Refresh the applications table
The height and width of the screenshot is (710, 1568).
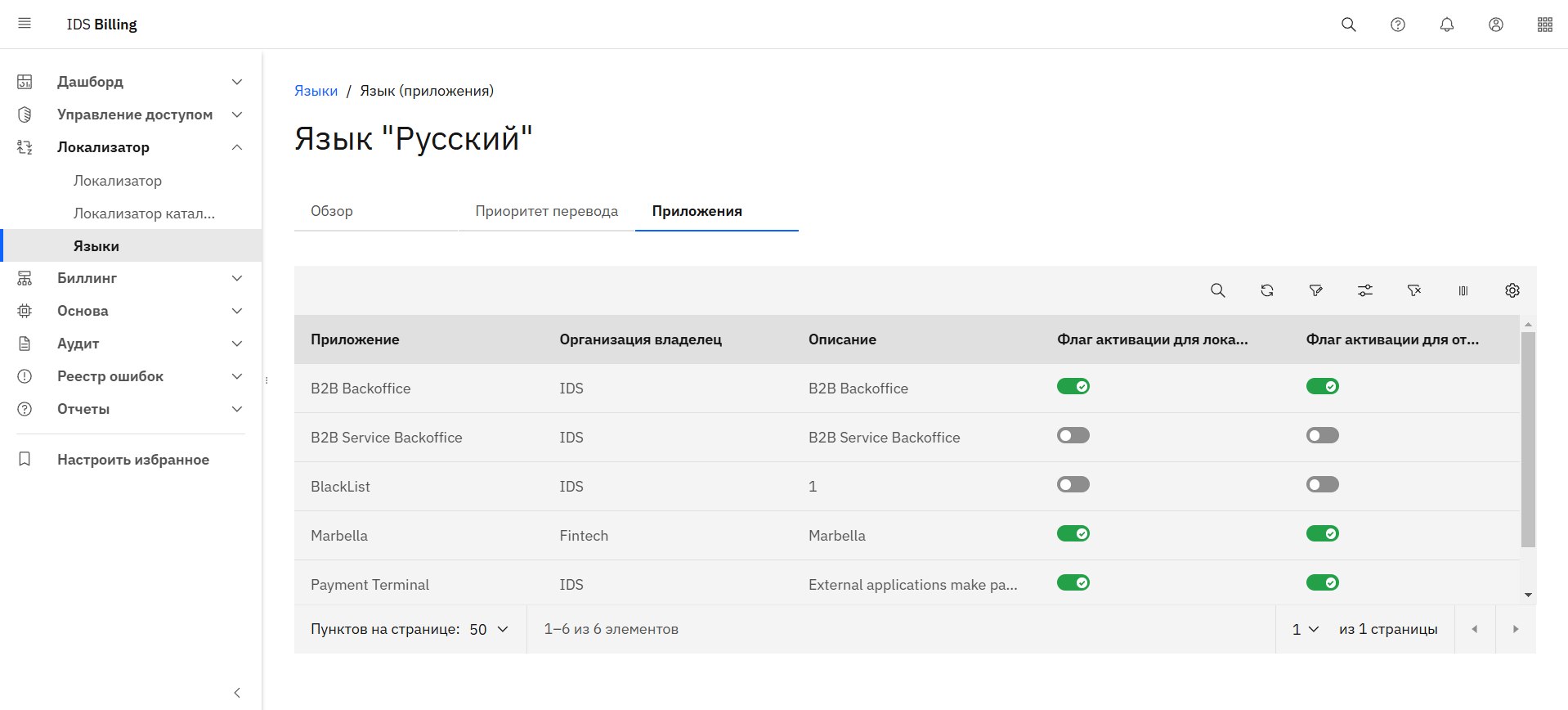coord(1266,290)
